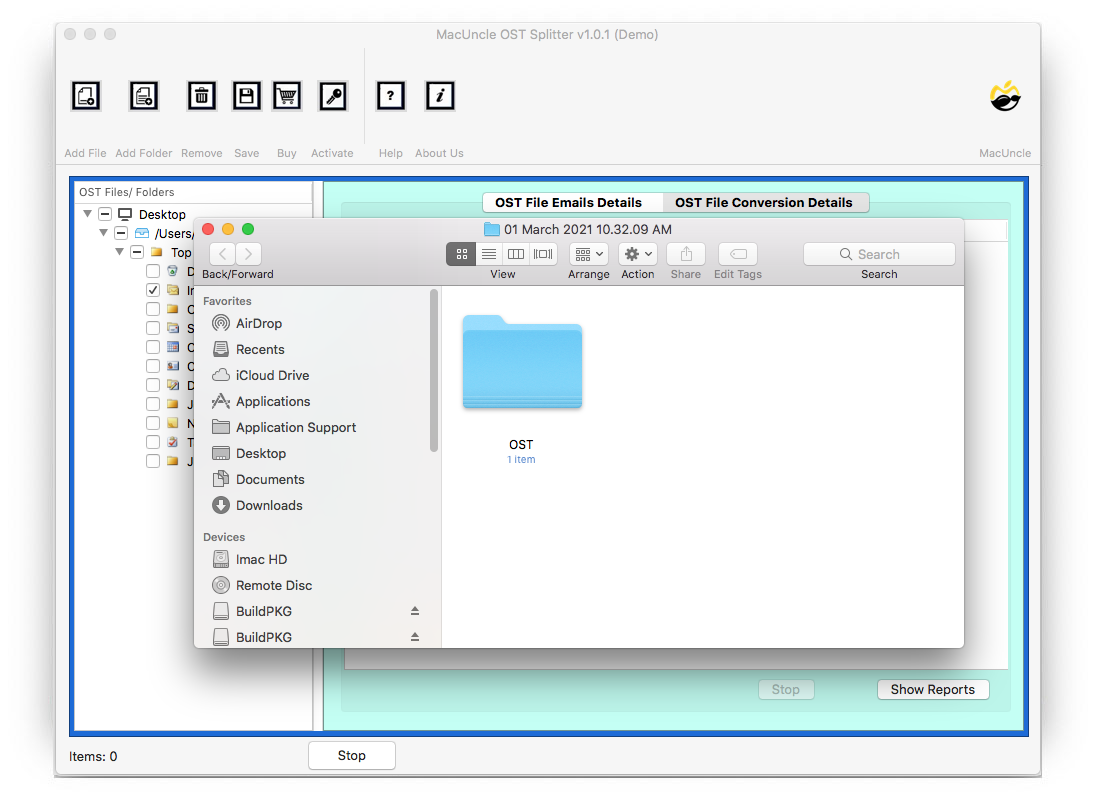Click the Add File toolbar icon
Image resolution: width=1096 pixels, height=799 pixels.
click(86, 96)
